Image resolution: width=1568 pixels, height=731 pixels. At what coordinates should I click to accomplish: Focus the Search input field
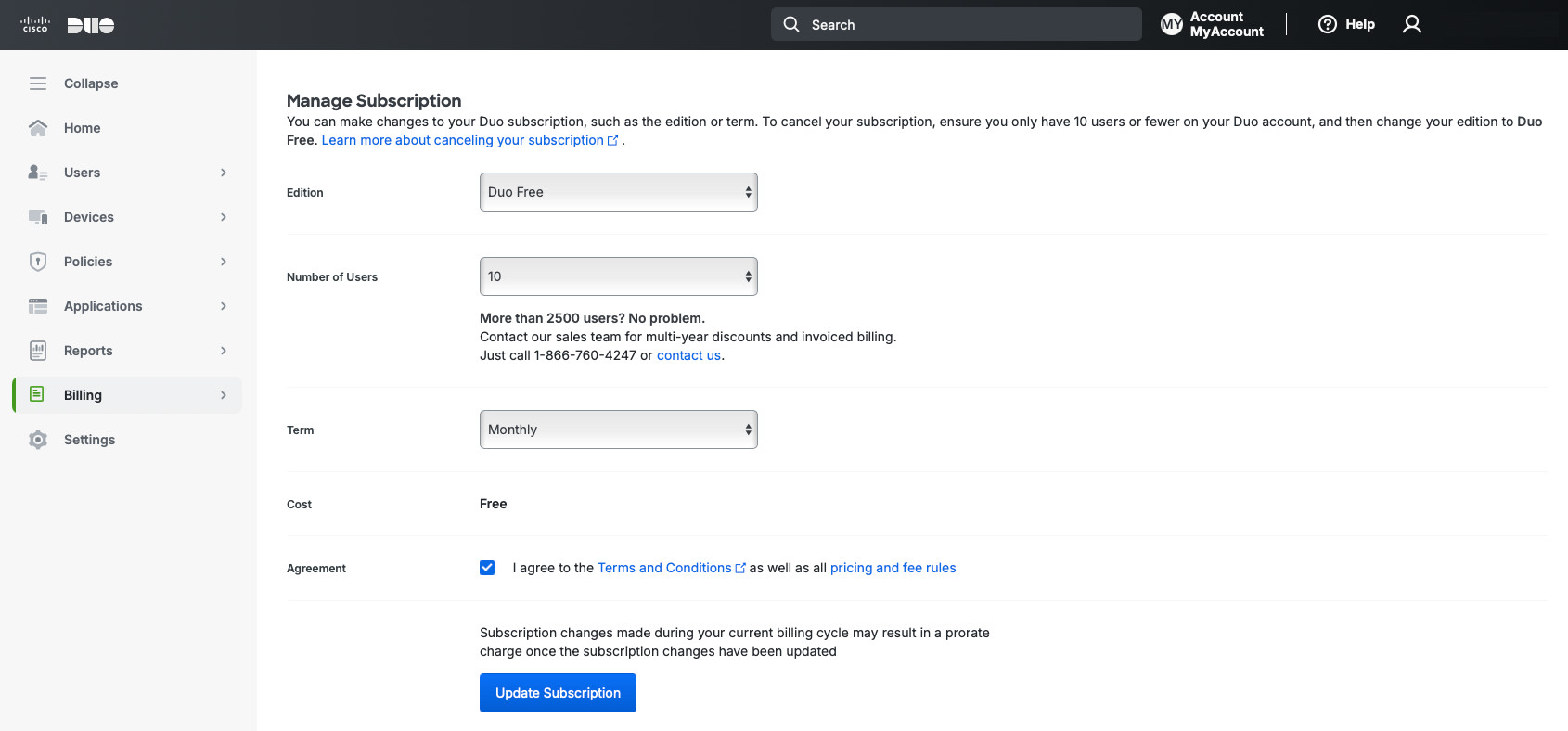click(957, 24)
